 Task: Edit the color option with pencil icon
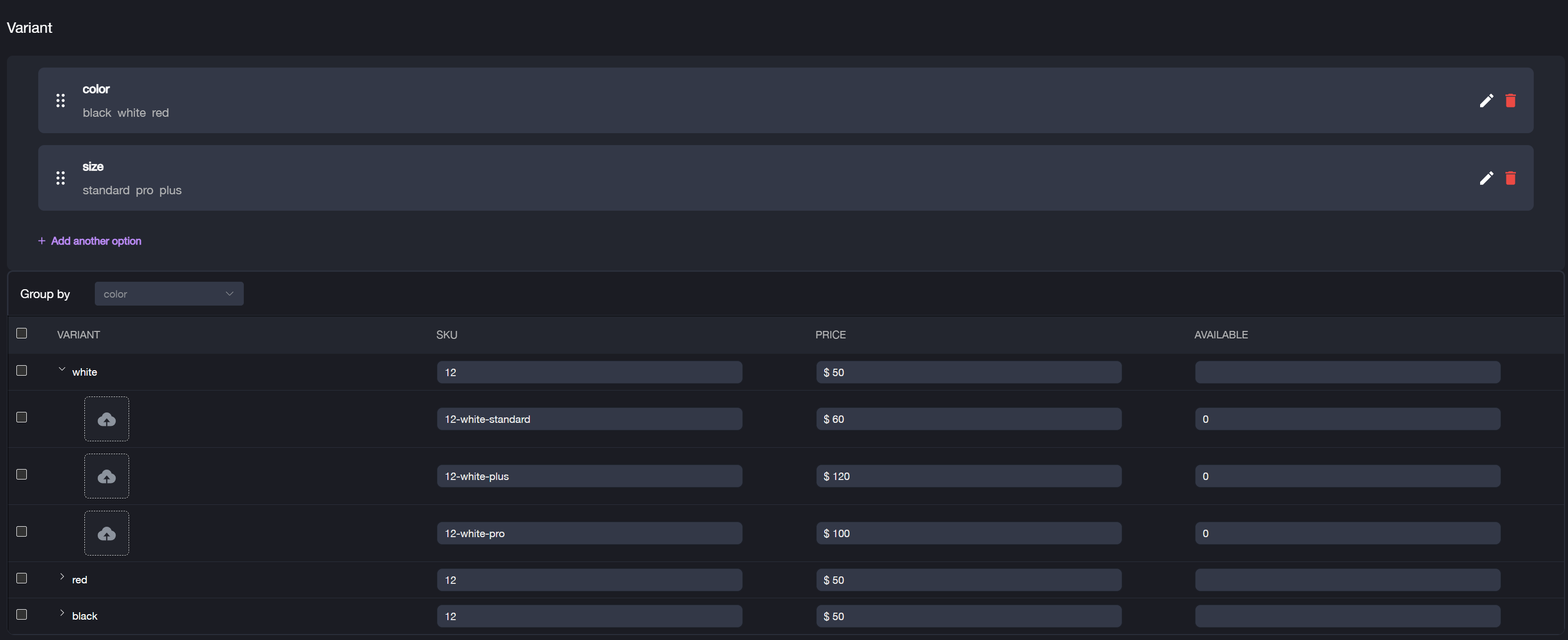pos(1486,100)
